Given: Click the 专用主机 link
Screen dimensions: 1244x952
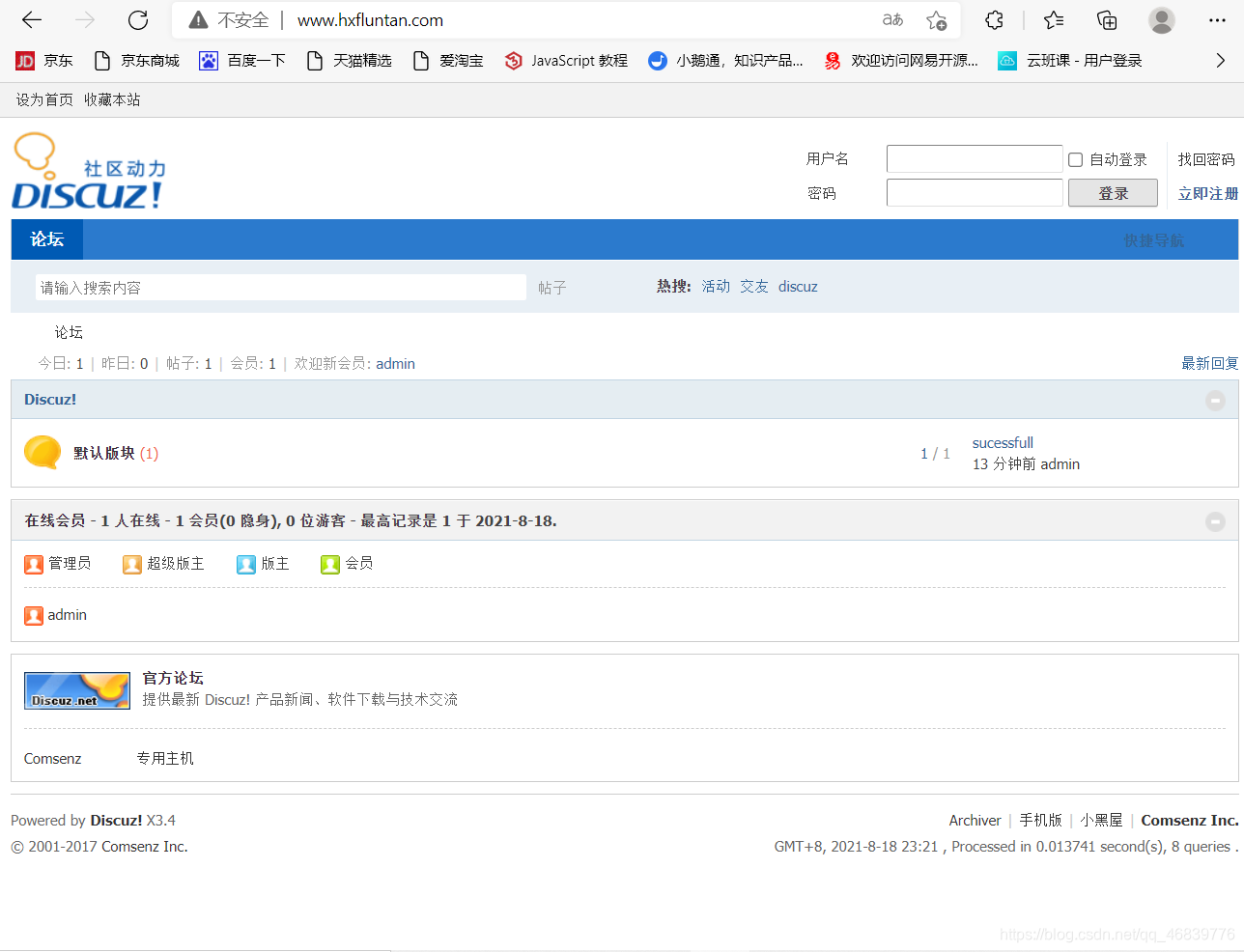Looking at the screenshot, I should tap(165, 759).
